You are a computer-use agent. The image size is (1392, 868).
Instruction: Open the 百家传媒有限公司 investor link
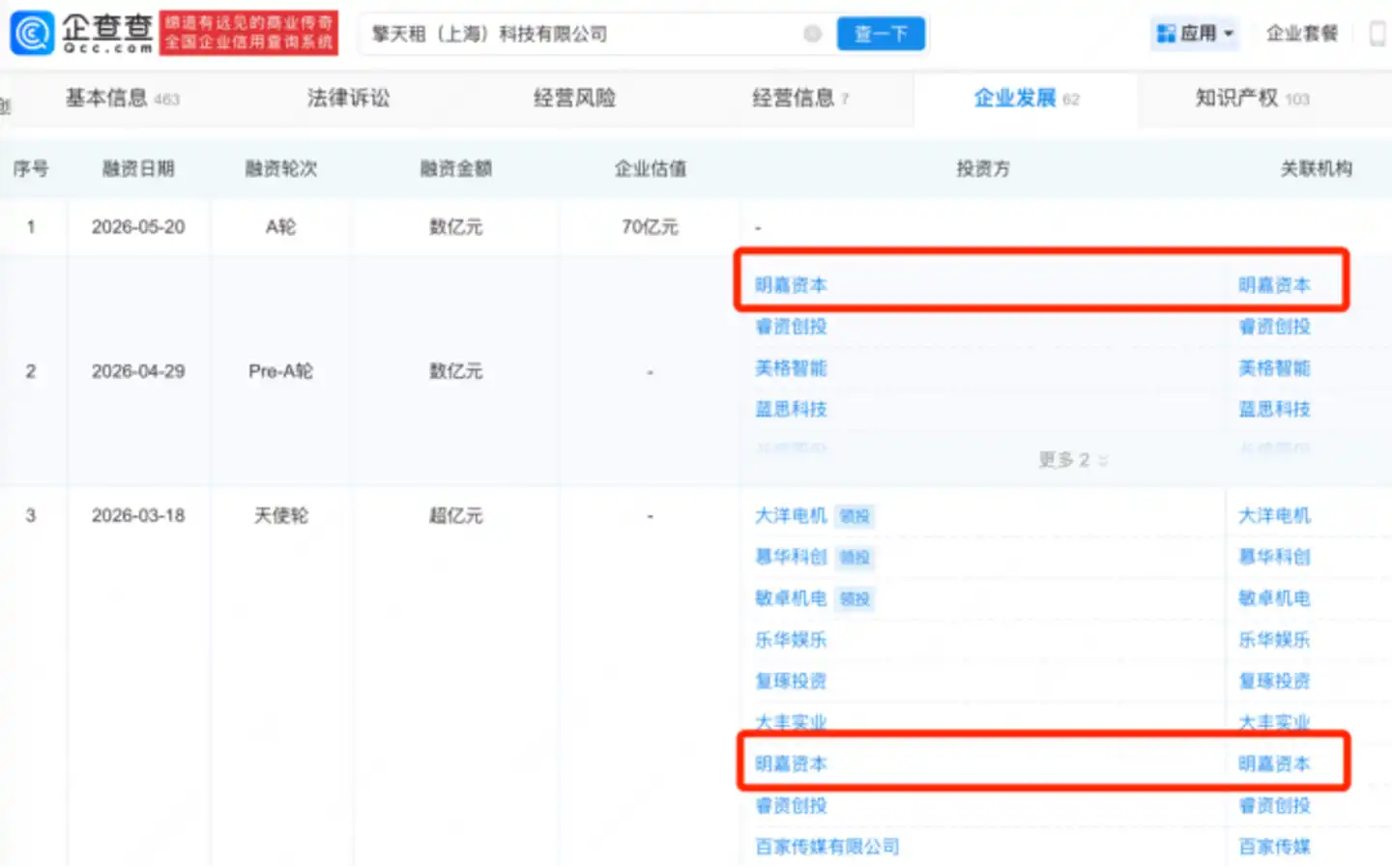(826, 847)
